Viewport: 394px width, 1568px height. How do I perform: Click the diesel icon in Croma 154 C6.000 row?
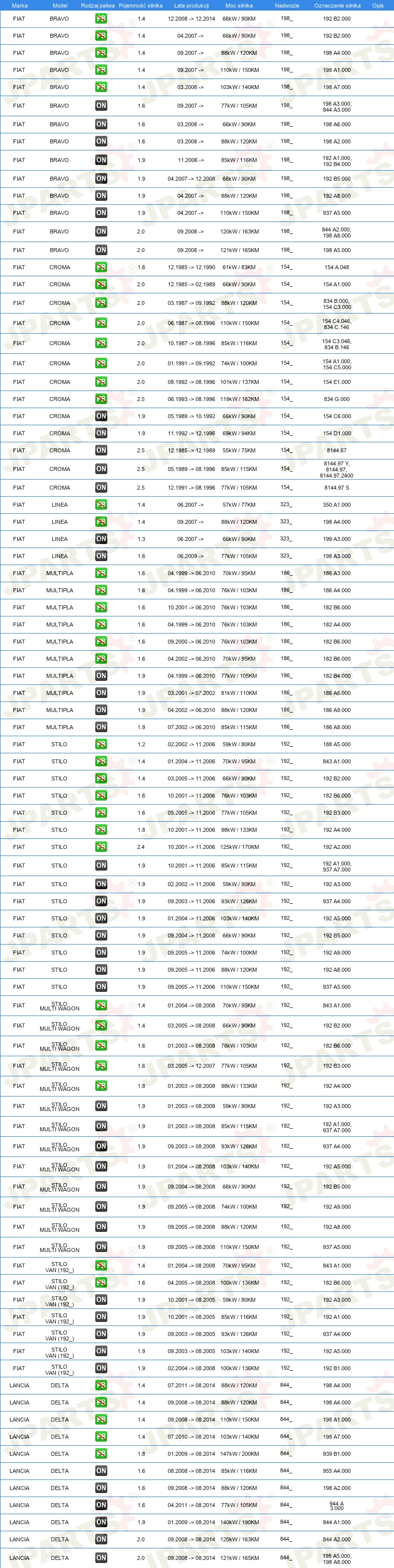pyautogui.click(x=101, y=416)
